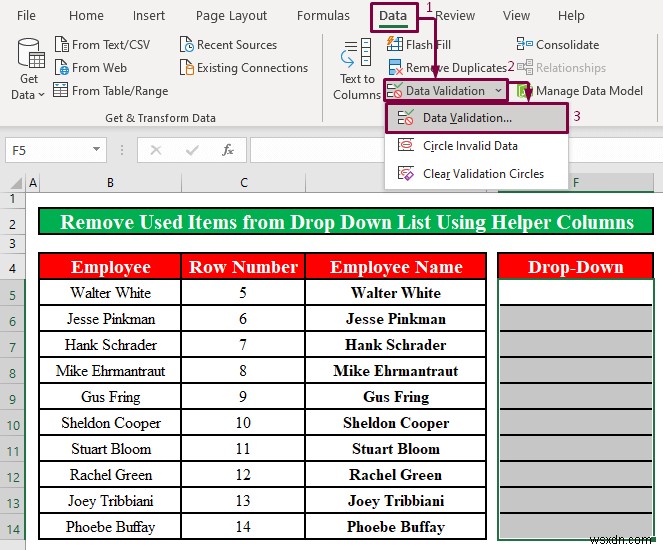
Task: Click Row Number cell with value 9
Action: point(243,397)
